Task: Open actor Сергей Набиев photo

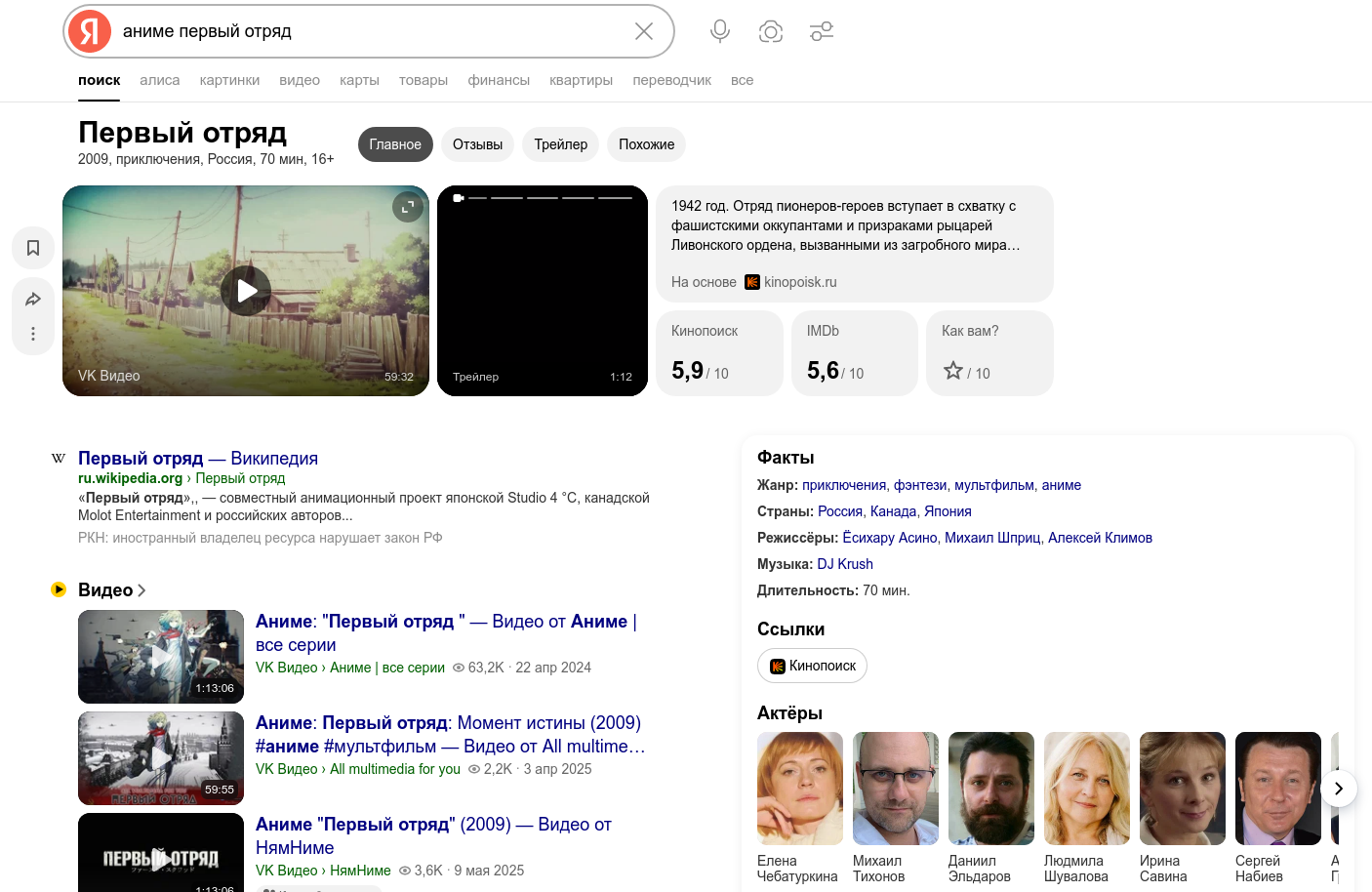Action: tap(1278, 789)
